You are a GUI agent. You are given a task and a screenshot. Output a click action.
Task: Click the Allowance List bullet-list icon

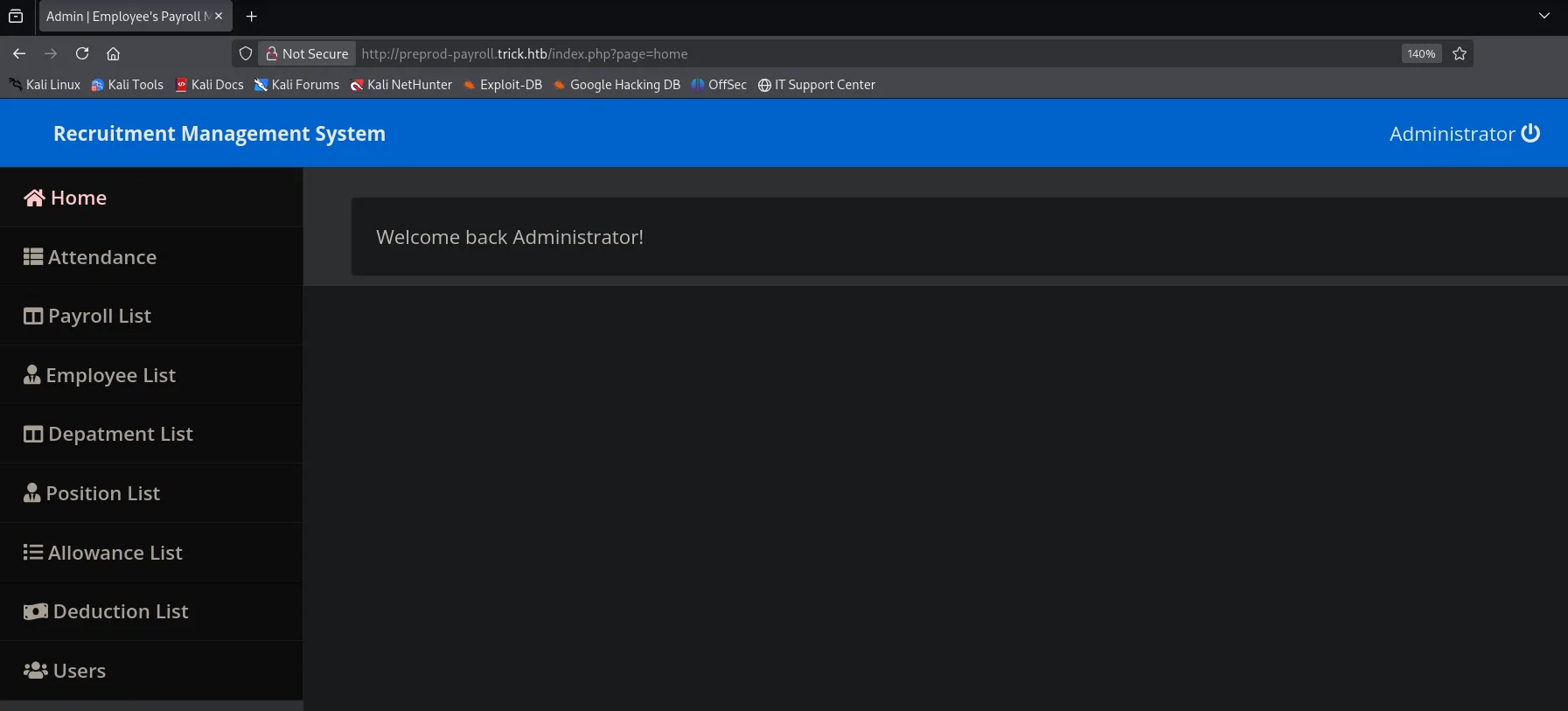[33, 552]
